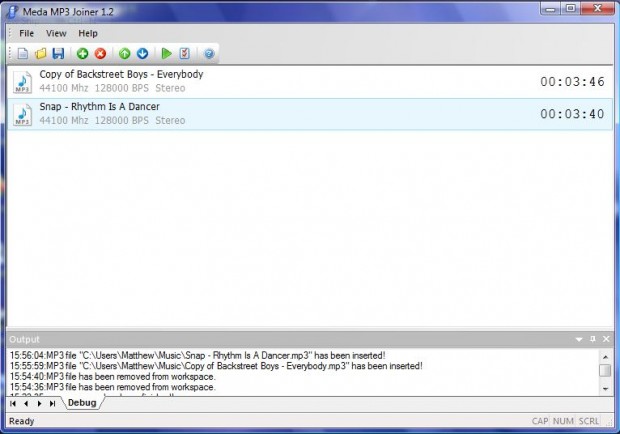This screenshot has height=434, width=620.
Task: Click the Output scrollbar thumb
Action: click(605, 370)
